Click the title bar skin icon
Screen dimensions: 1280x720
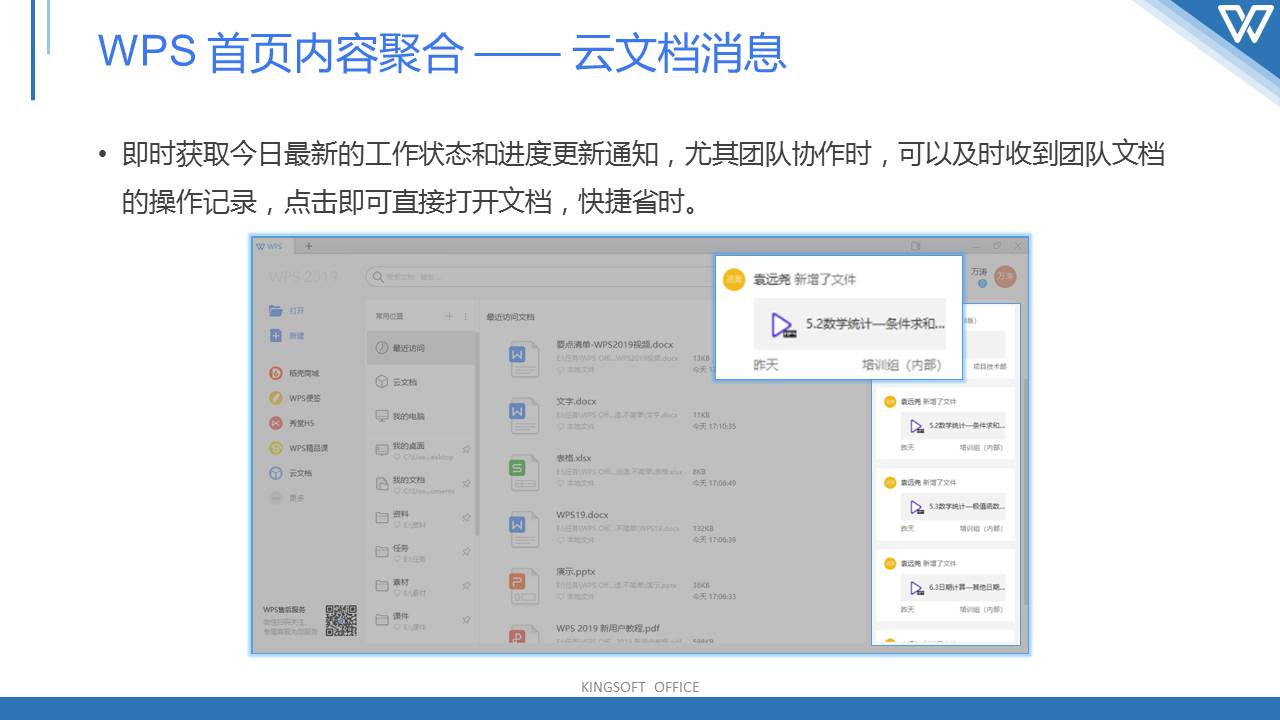pyautogui.click(x=915, y=246)
